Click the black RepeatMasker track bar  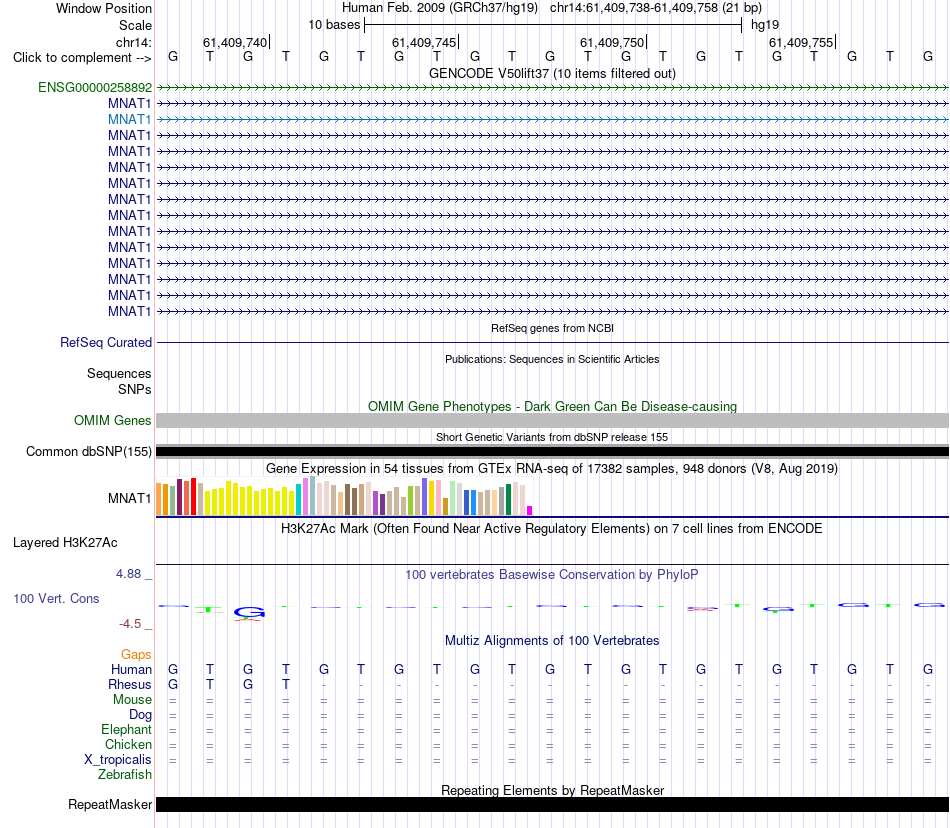552,804
